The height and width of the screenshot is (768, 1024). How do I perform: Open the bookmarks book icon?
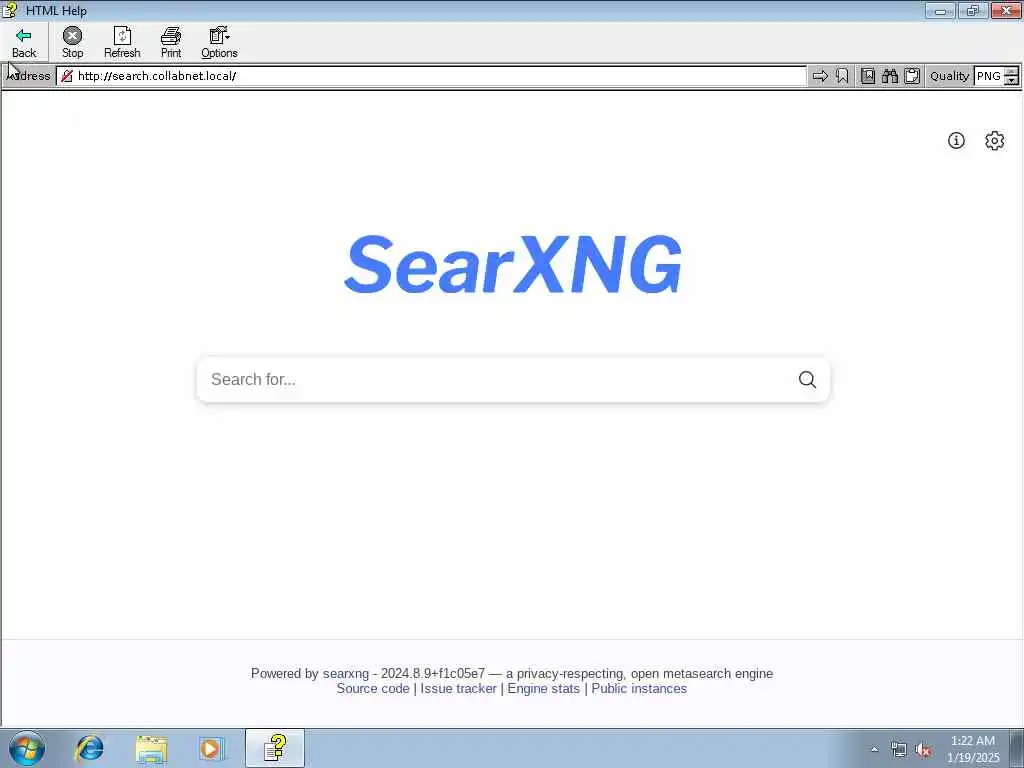coord(868,76)
